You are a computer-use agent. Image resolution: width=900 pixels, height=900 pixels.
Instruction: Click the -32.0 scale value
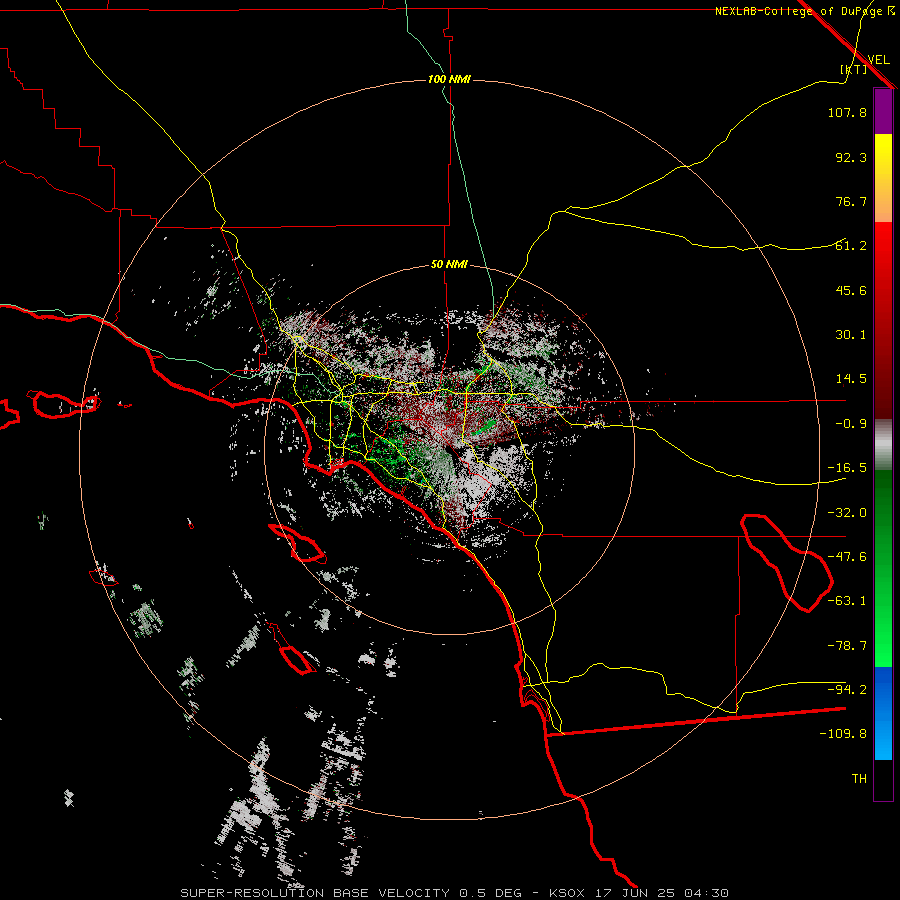[x=847, y=513]
